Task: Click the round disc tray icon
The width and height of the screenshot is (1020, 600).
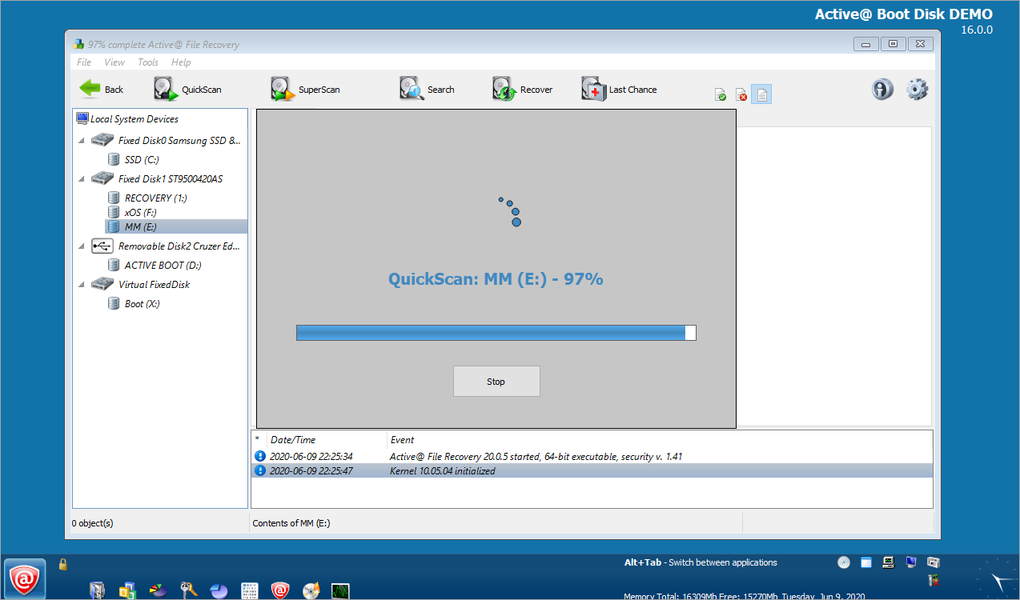Action: (x=844, y=562)
